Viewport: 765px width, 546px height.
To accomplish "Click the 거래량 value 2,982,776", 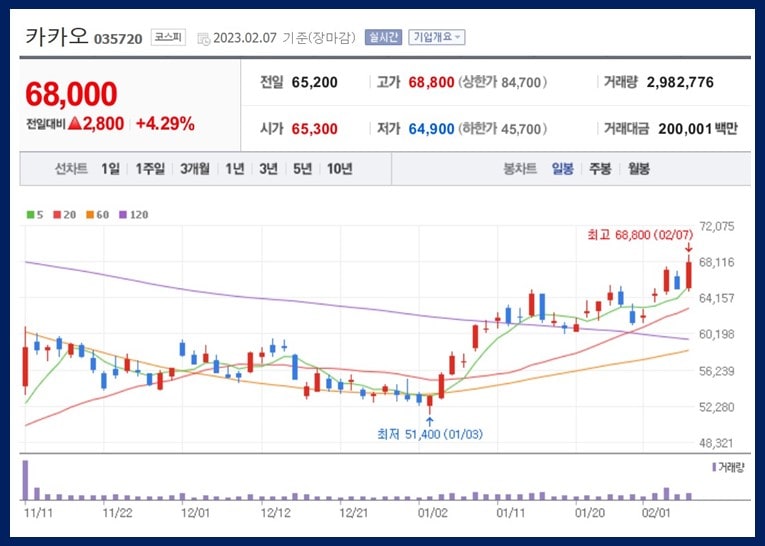I will 680,82.
